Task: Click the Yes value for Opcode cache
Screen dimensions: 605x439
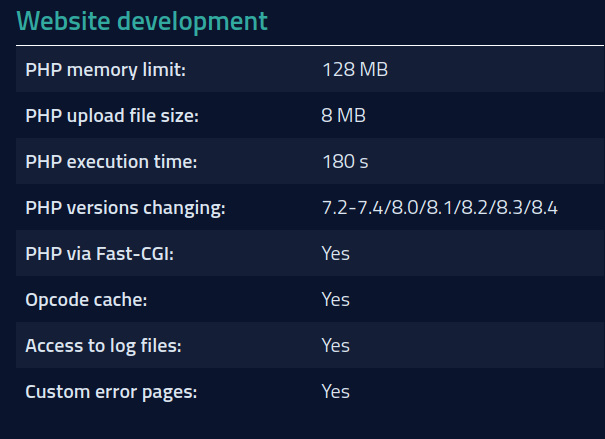Action: [336, 299]
